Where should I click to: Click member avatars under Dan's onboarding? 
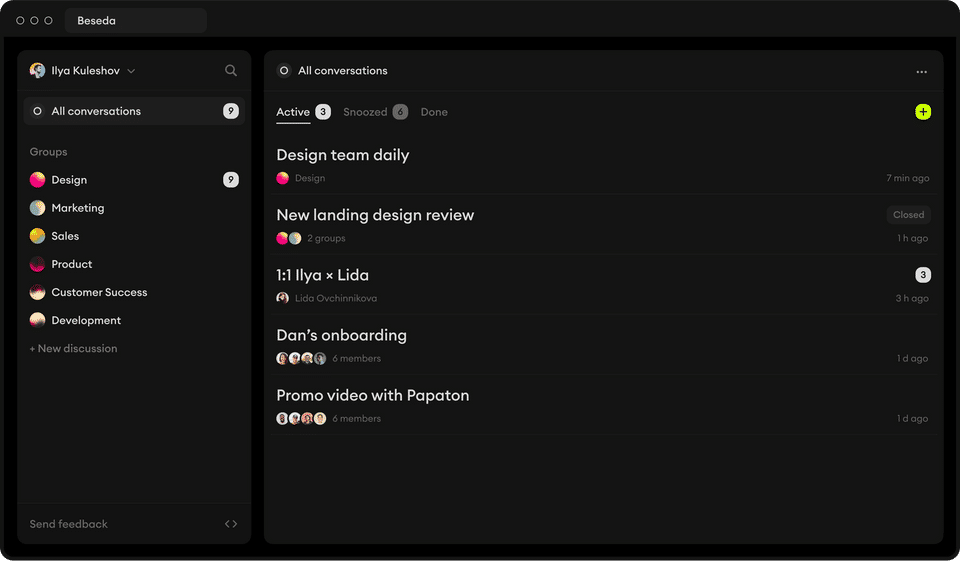pyautogui.click(x=301, y=358)
